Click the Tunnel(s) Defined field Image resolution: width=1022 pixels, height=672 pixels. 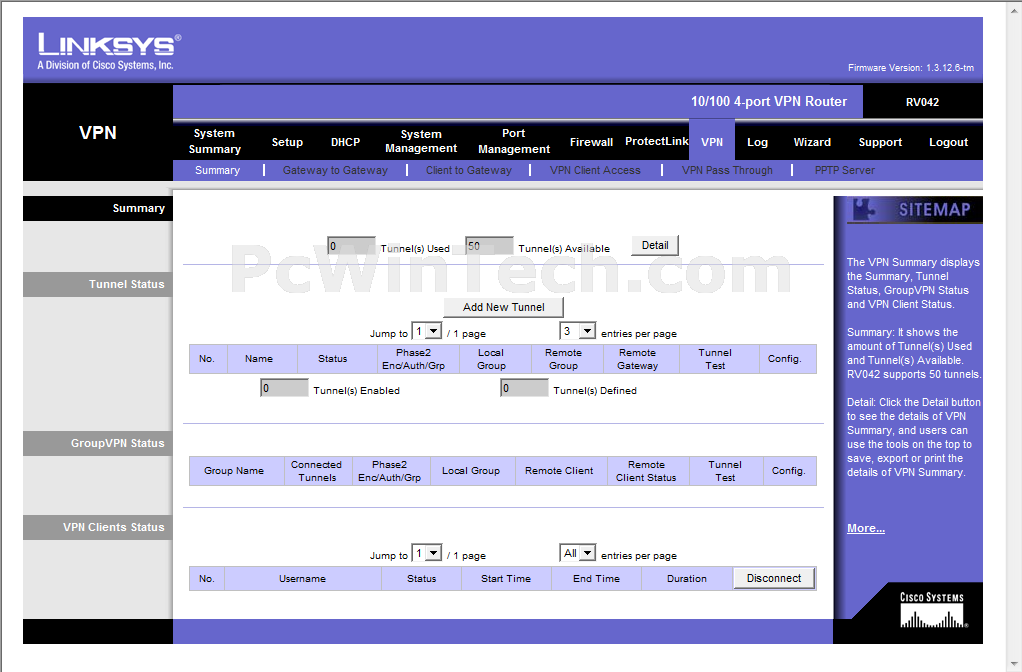click(x=525, y=388)
